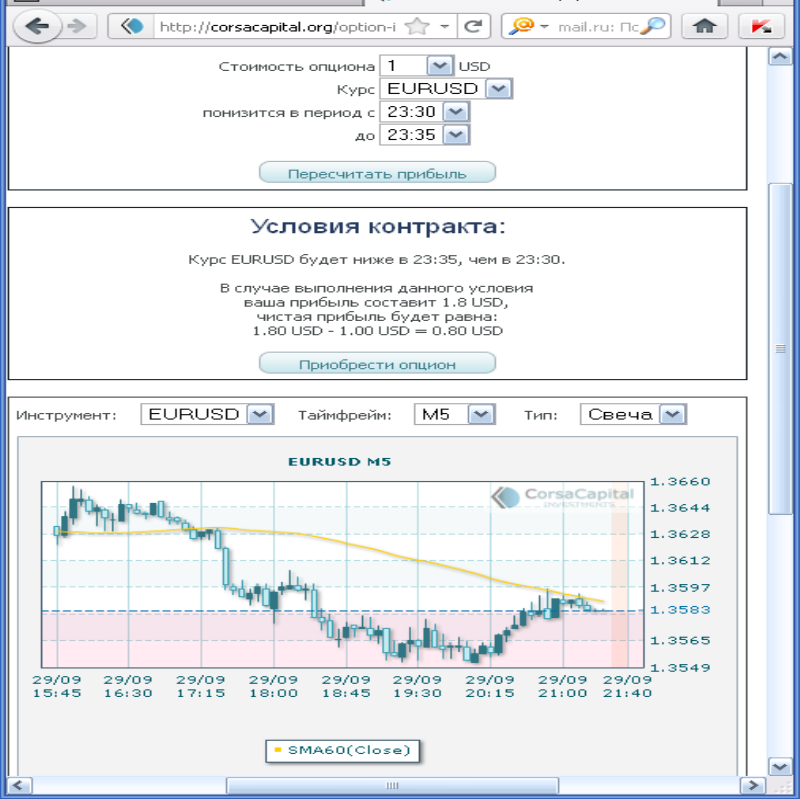Click the vertical scrollbar down arrow

[x=780, y=766]
